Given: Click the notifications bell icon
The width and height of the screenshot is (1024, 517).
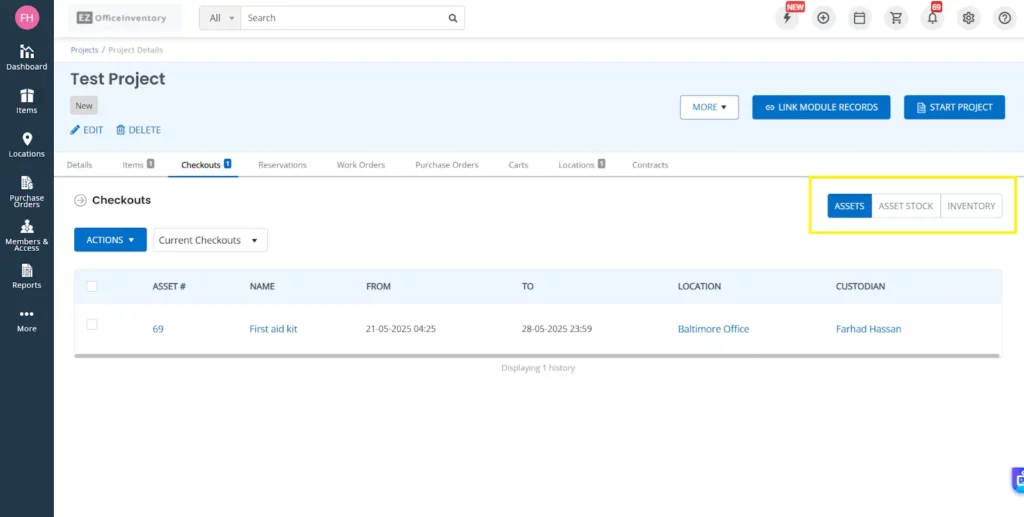Looking at the screenshot, I should [x=932, y=18].
